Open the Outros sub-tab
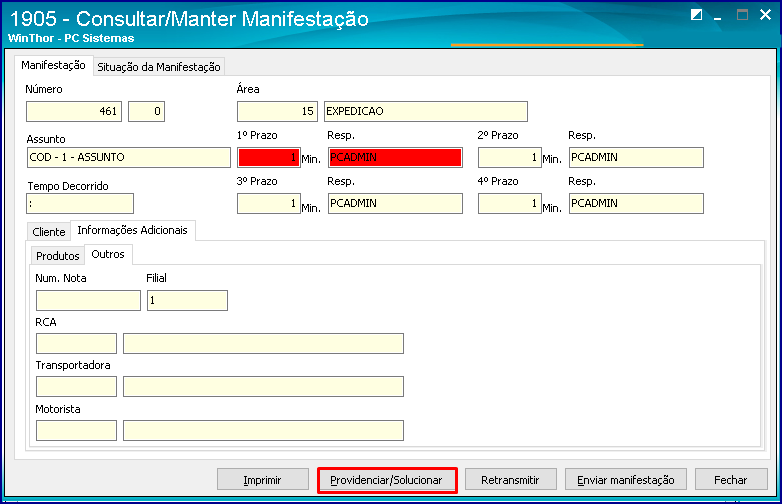The height and width of the screenshot is (504, 782). click(x=108, y=254)
